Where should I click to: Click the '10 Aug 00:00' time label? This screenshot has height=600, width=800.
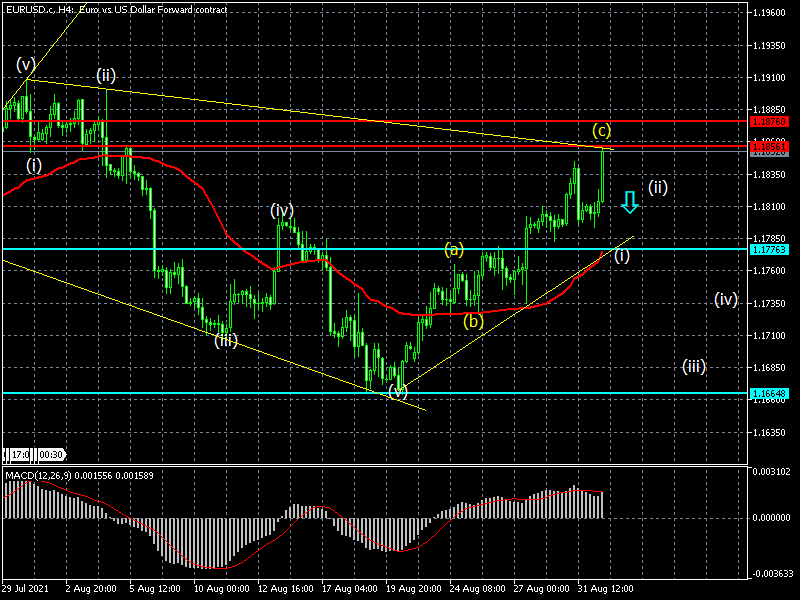click(221, 589)
